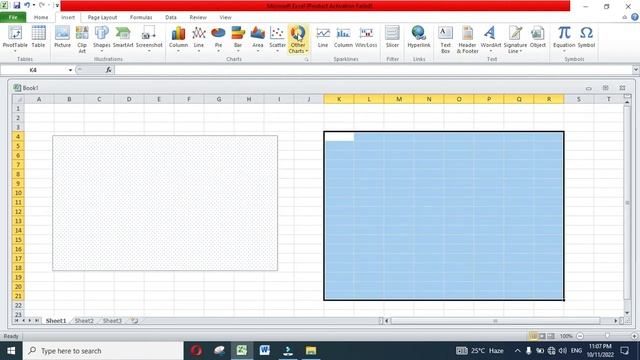
Task: Click the Name Box showing K4
Action: pyautogui.click(x=33, y=70)
